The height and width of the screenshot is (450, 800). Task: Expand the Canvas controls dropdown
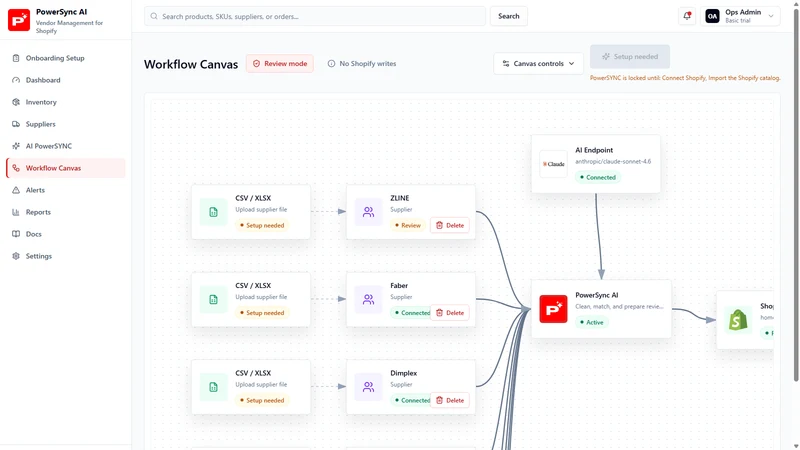538,64
